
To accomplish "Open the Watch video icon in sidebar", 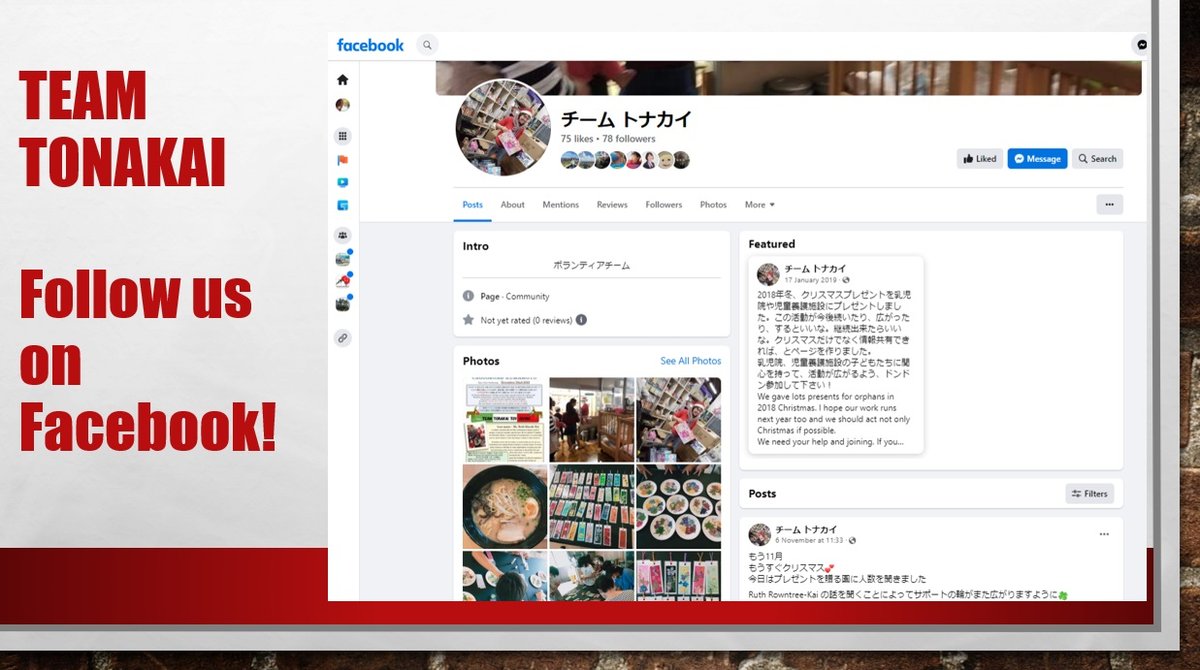I will coord(343,183).
